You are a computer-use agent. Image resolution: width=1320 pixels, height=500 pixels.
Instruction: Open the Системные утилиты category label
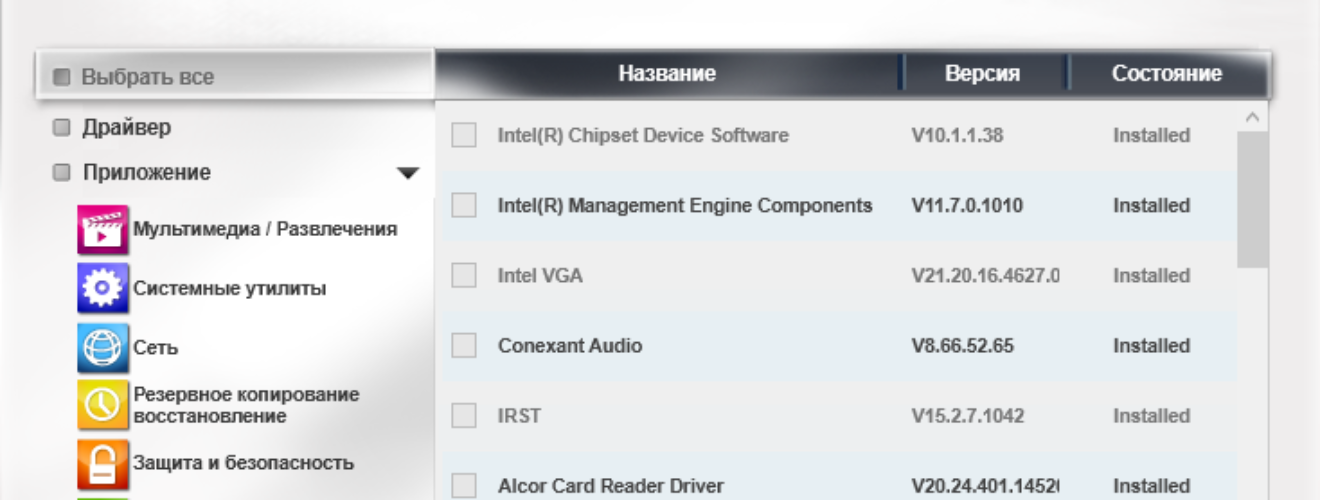(230, 289)
